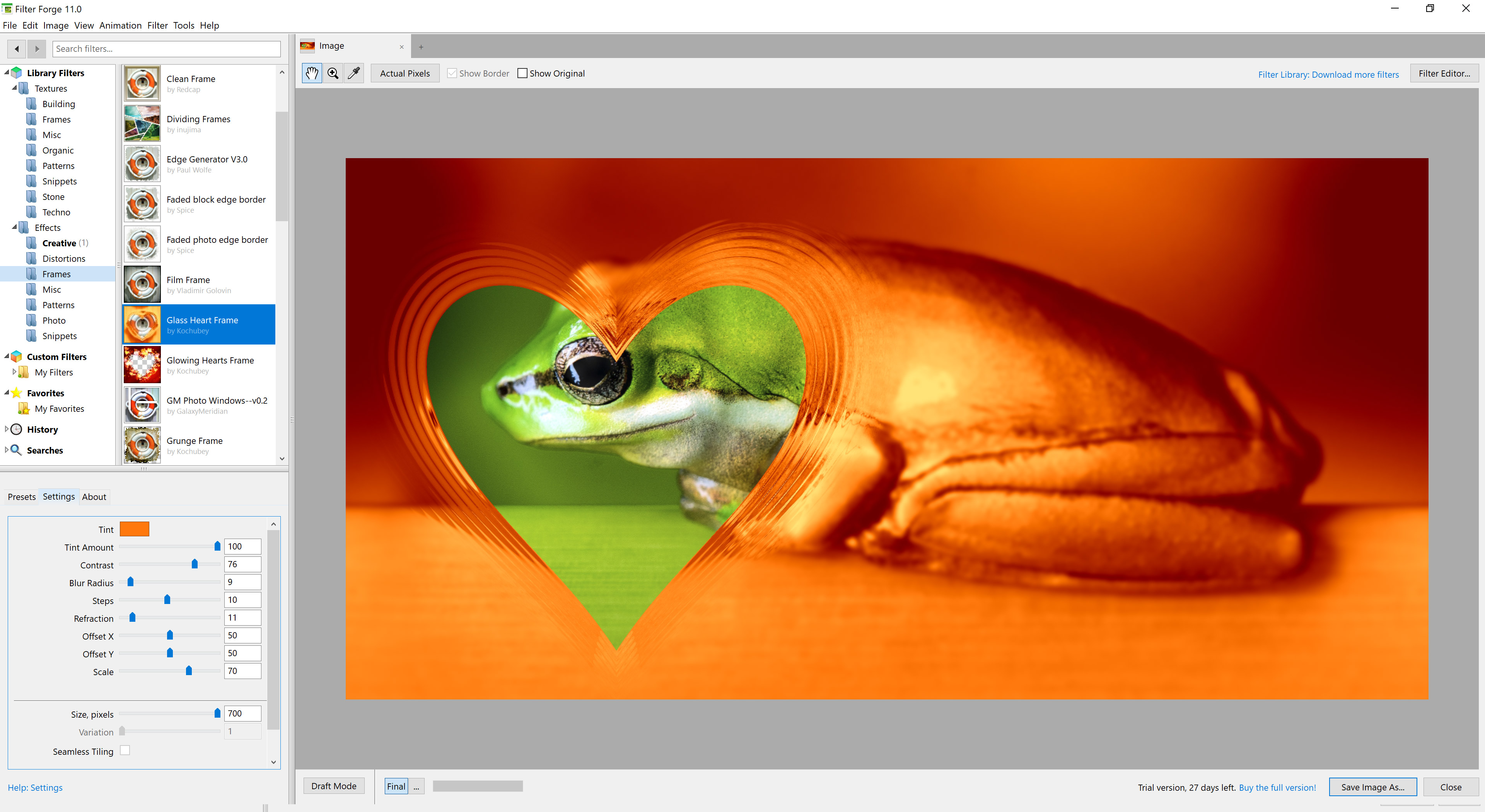Enable the Show Original checkbox
1485x812 pixels.
pyautogui.click(x=522, y=73)
